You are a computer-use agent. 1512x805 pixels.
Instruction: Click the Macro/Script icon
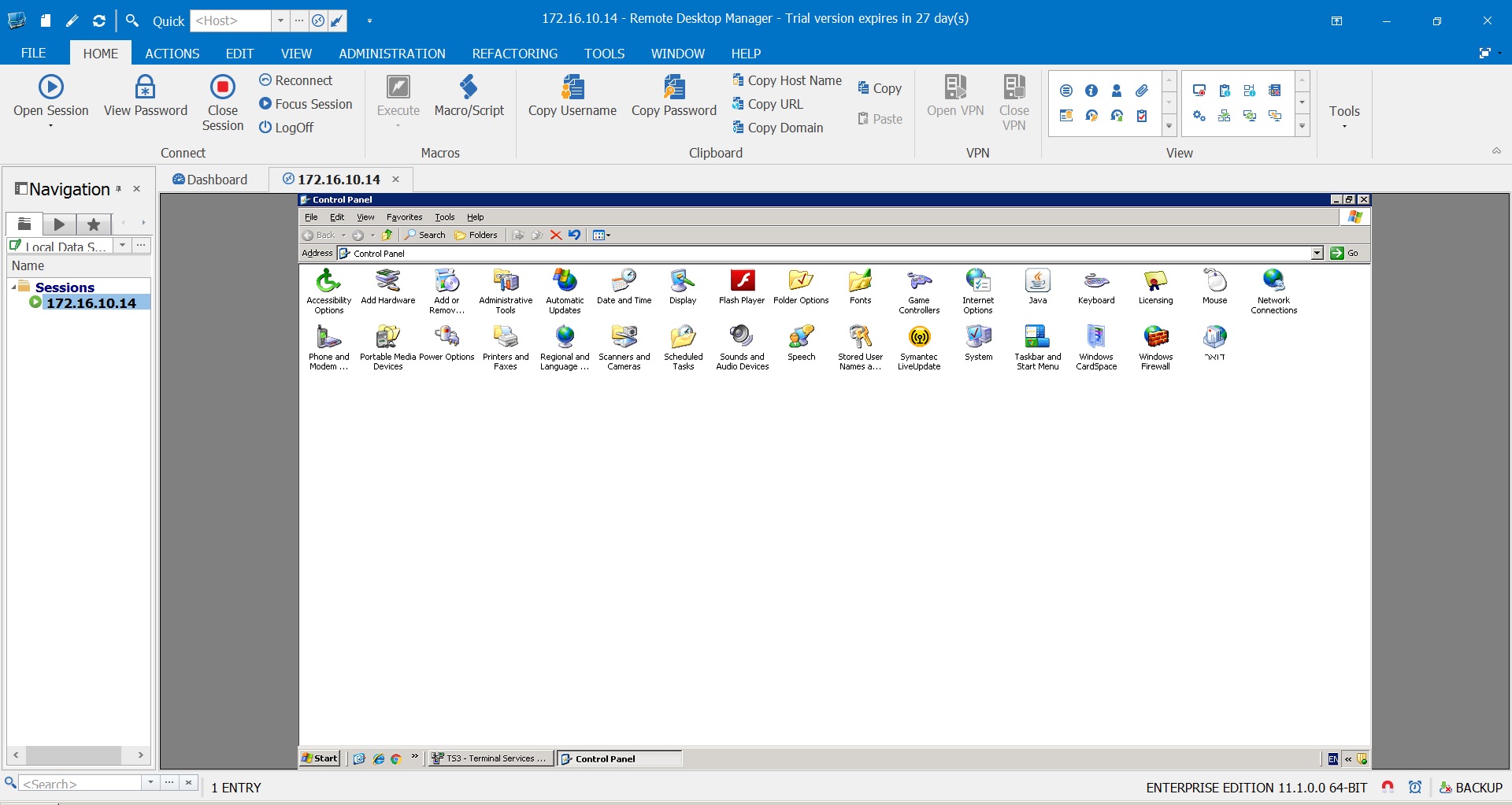point(469,86)
